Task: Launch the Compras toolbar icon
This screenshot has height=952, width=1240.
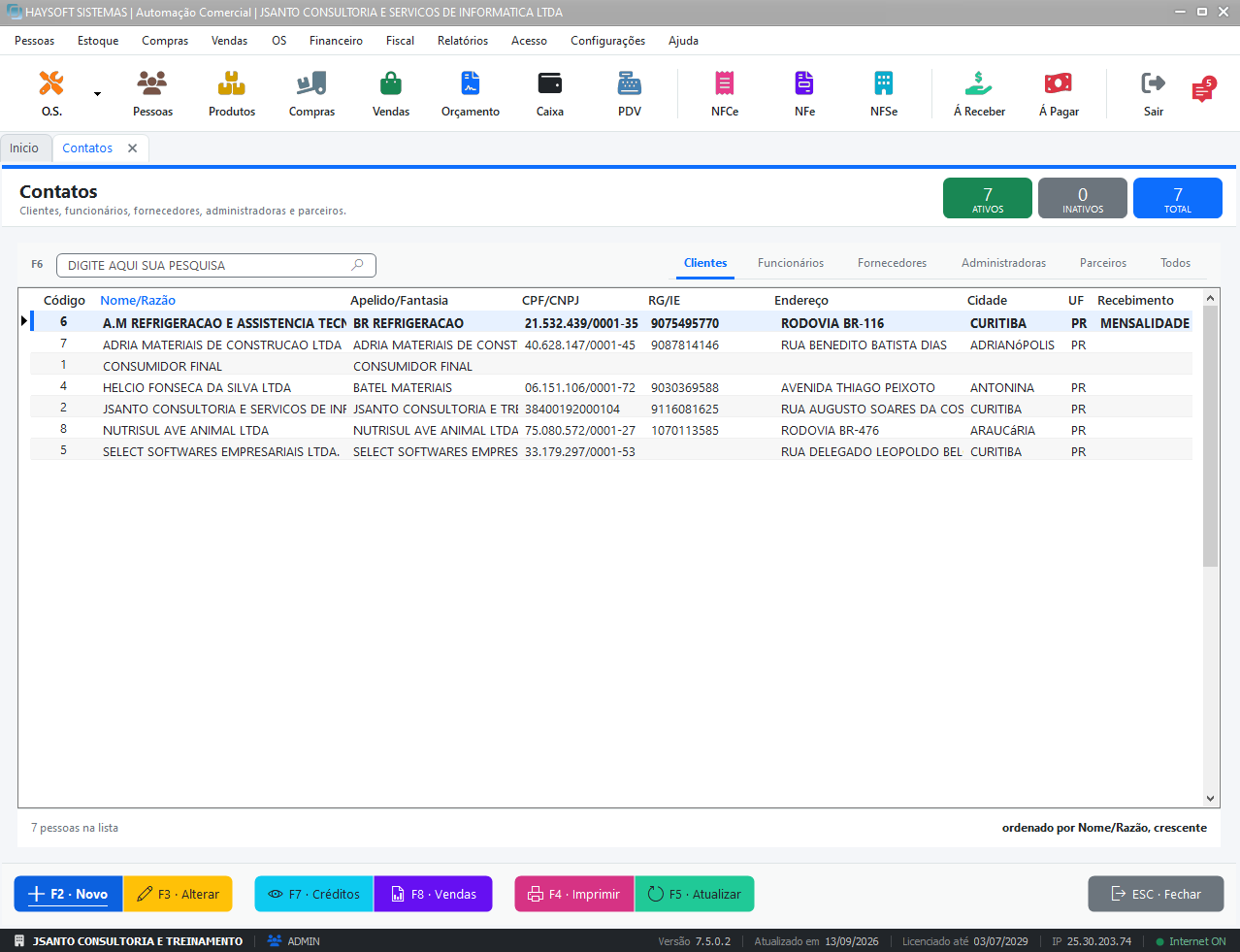Action: point(311,93)
